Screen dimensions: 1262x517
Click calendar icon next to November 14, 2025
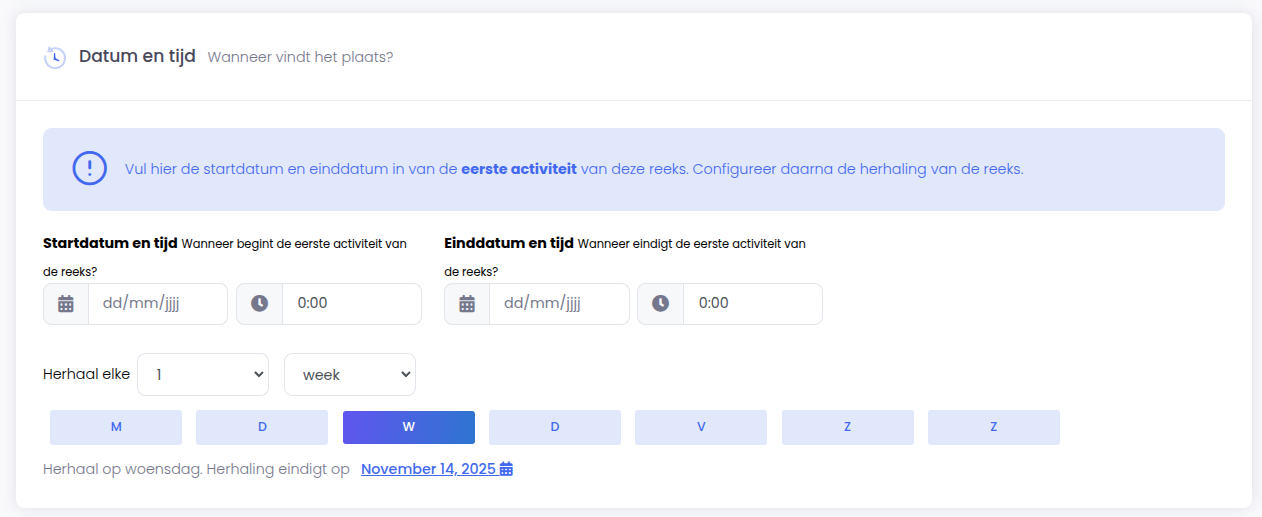pyautogui.click(x=506, y=469)
